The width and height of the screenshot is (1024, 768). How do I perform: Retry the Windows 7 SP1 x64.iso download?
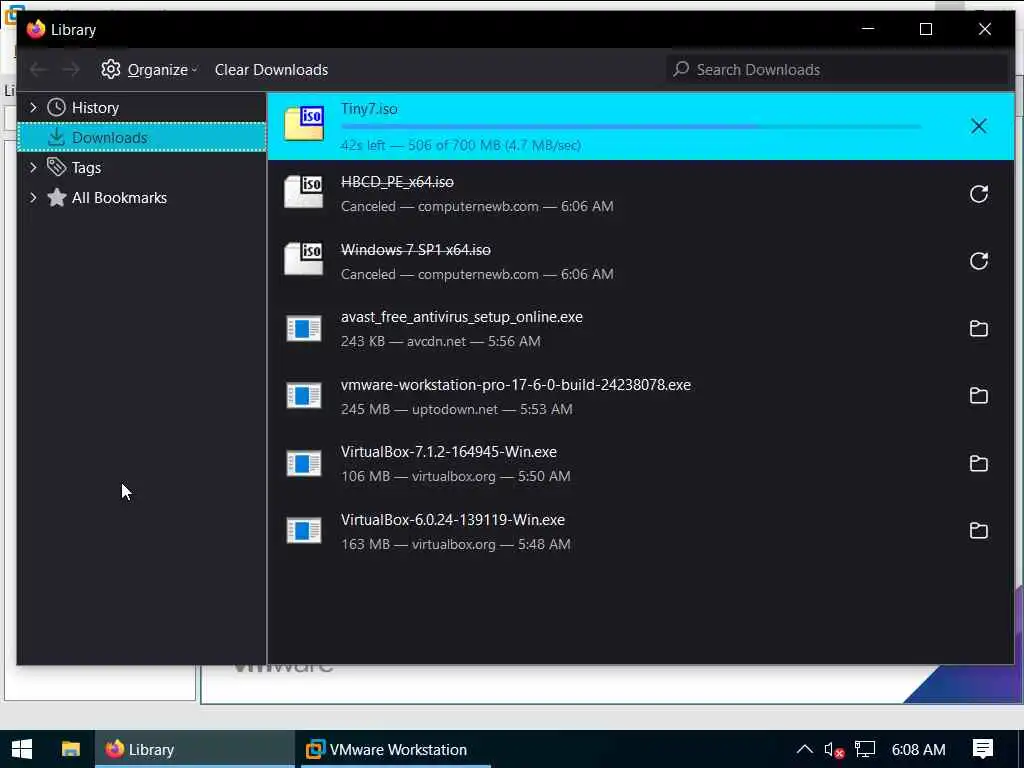(x=978, y=261)
